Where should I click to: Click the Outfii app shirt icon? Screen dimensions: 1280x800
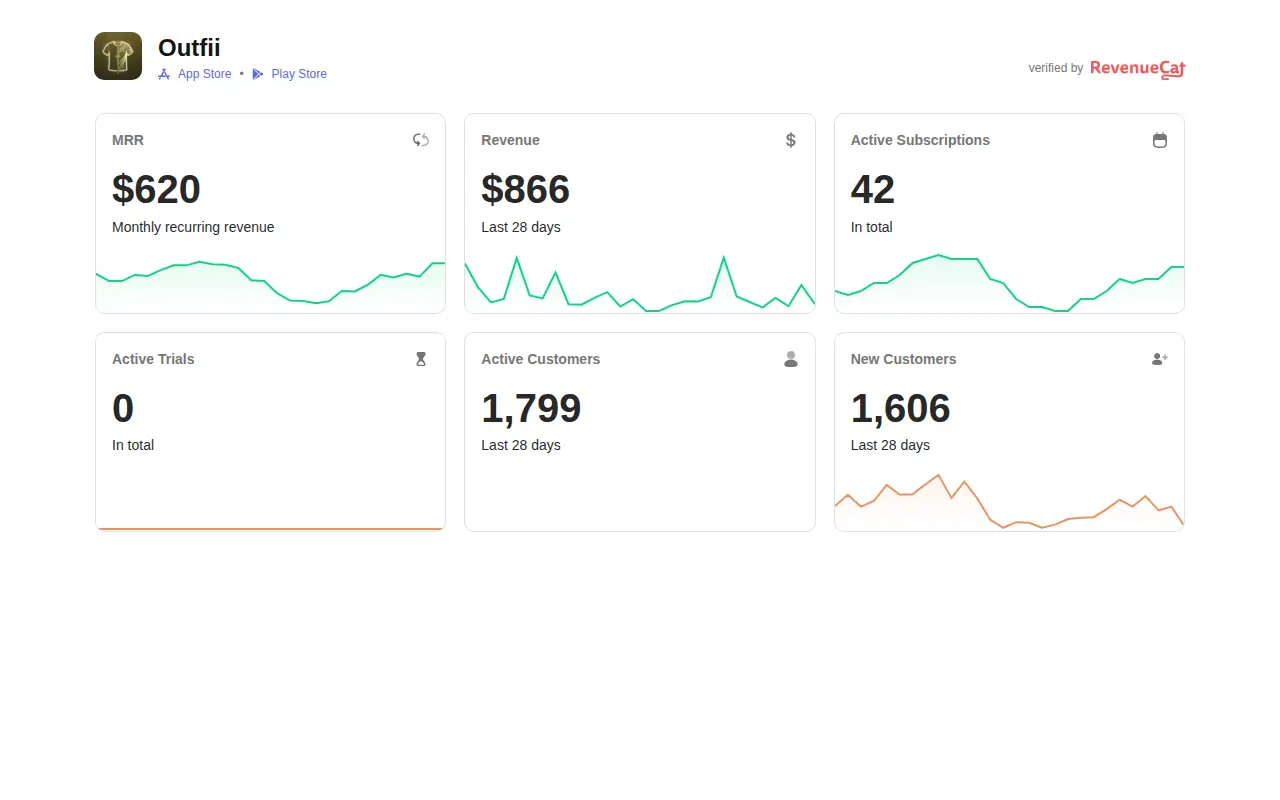[x=118, y=56]
